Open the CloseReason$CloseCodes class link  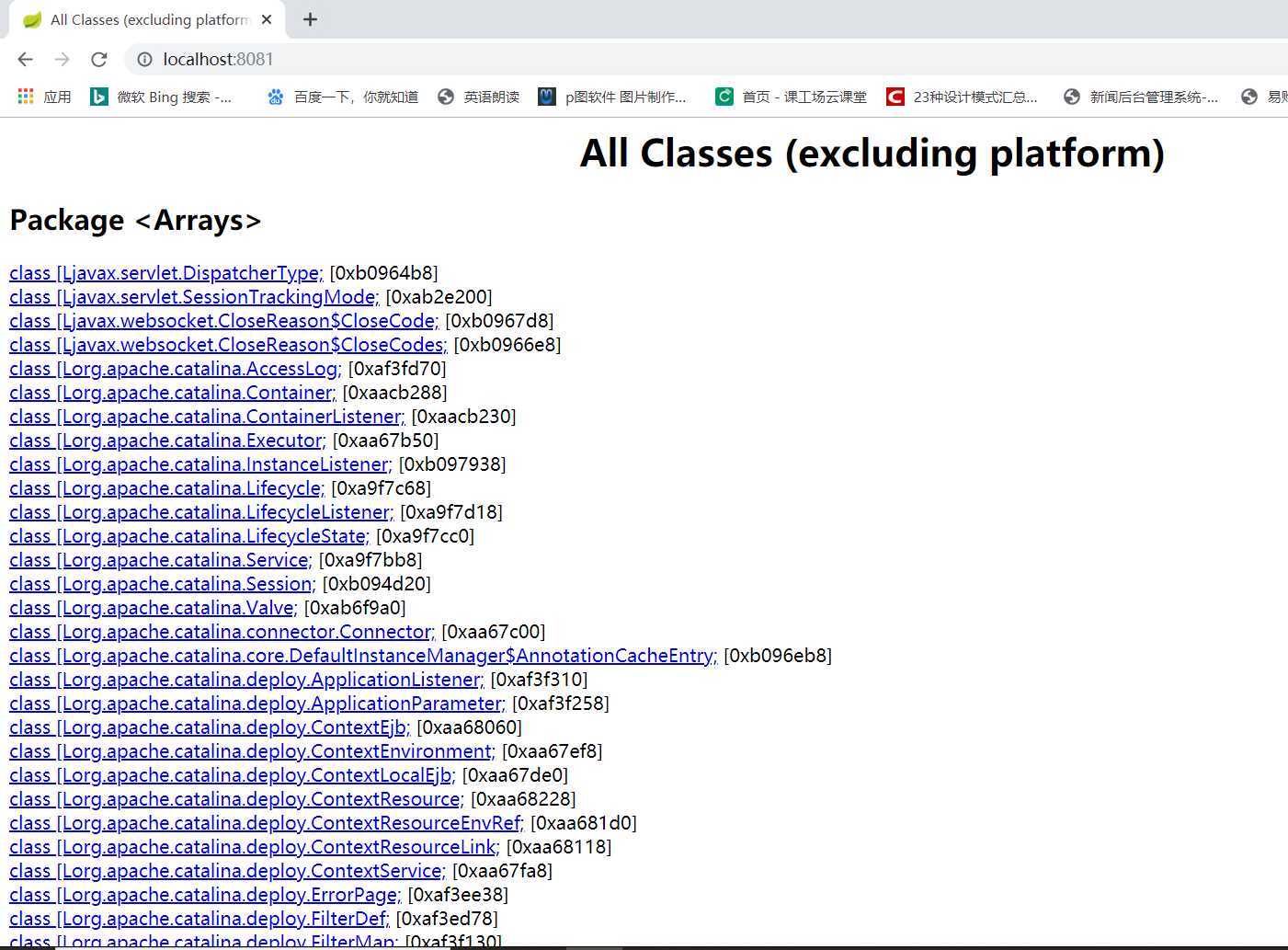click(228, 345)
